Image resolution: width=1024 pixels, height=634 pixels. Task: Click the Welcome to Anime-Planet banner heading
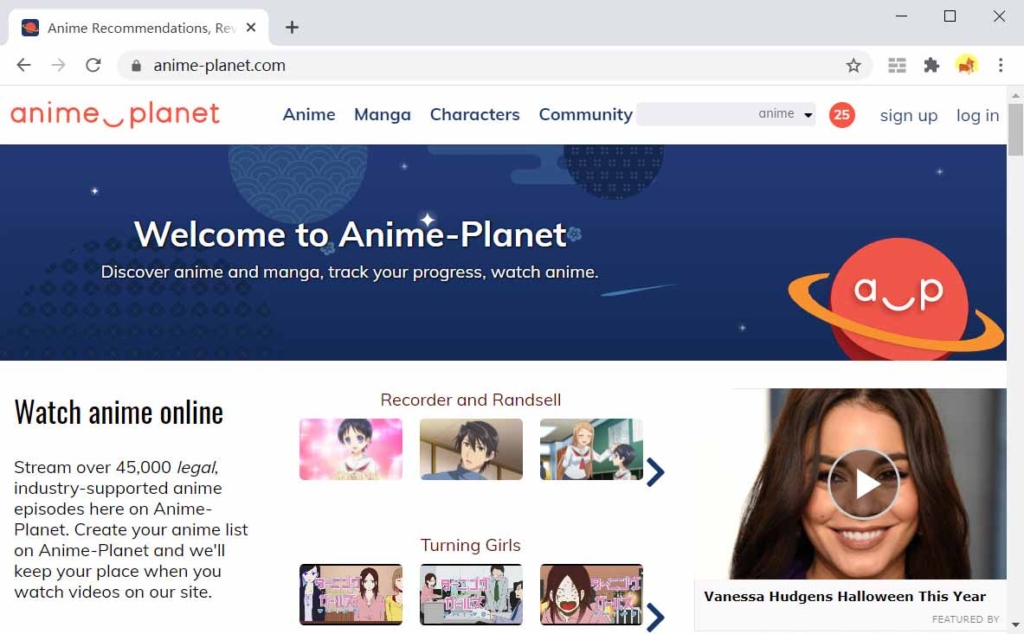tap(350, 234)
